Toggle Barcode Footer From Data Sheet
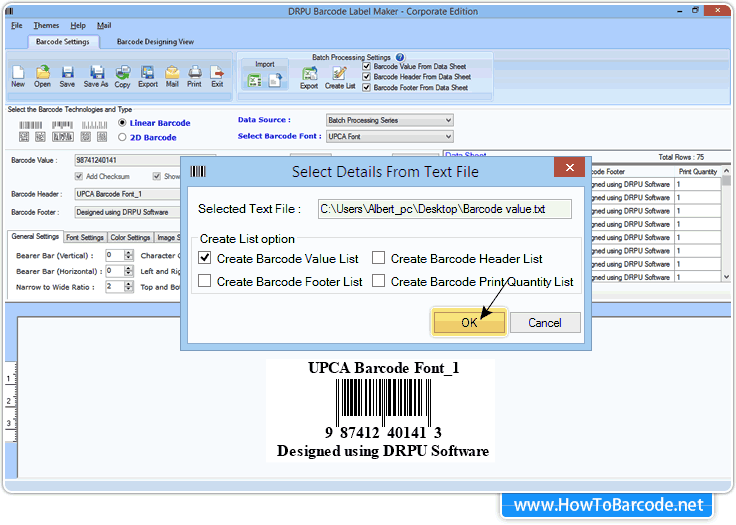Image resolution: width=736 pixels, height=525 pixels. 367,87
